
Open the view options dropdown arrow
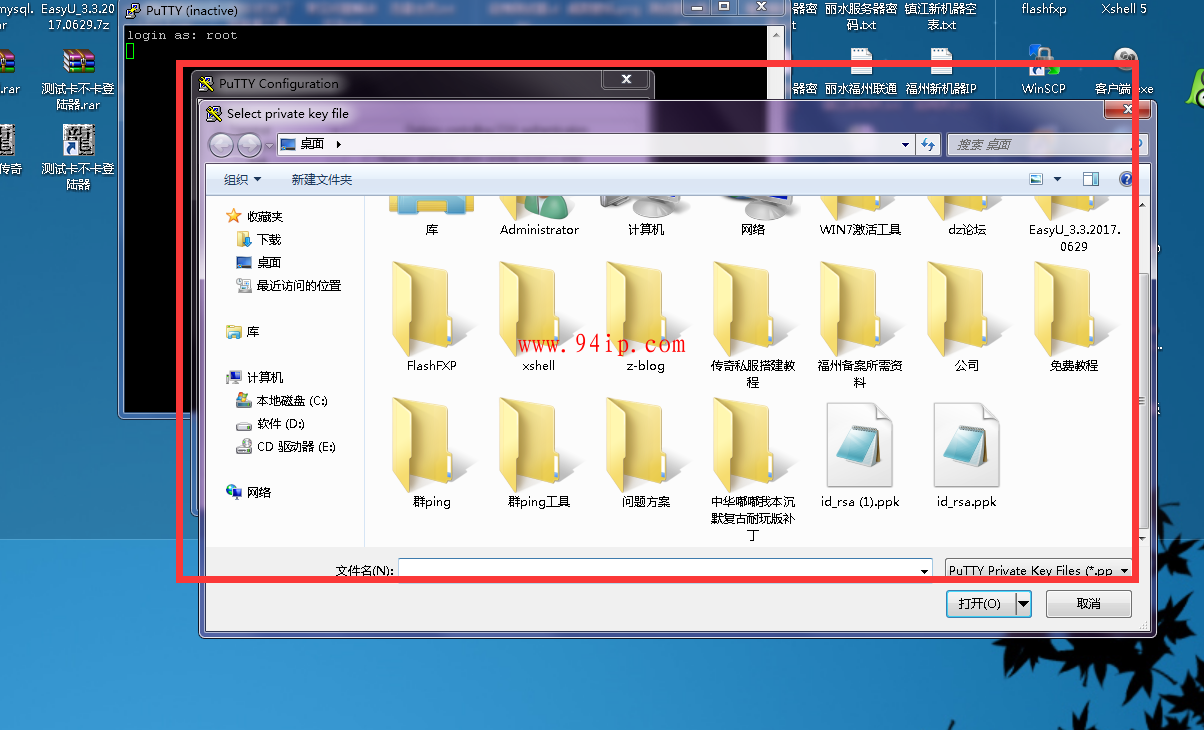tap(1057, 180)
